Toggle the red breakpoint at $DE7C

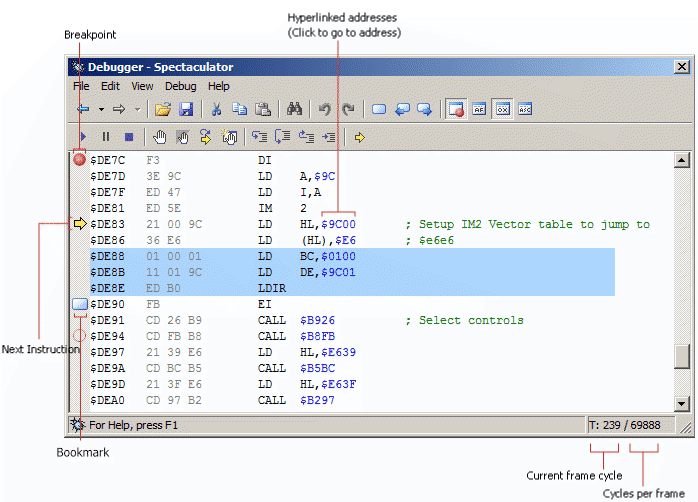pos(80,159)
